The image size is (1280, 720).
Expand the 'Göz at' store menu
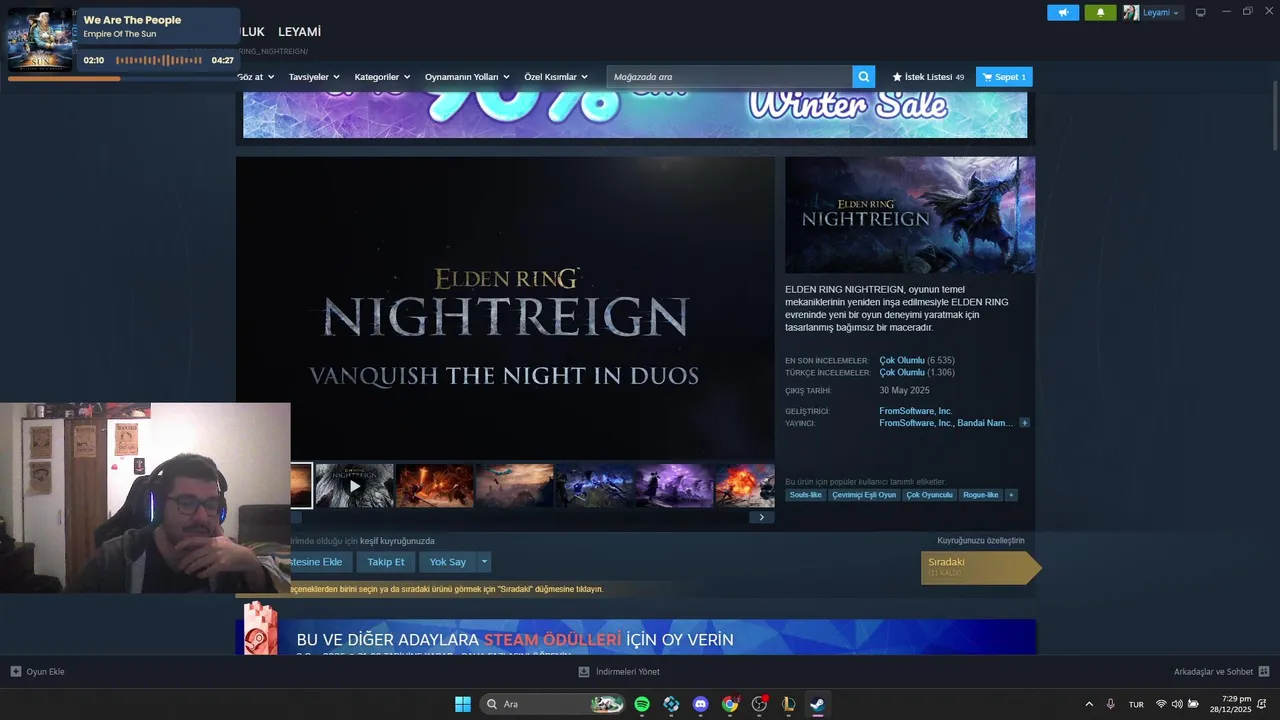click(255, 77)
